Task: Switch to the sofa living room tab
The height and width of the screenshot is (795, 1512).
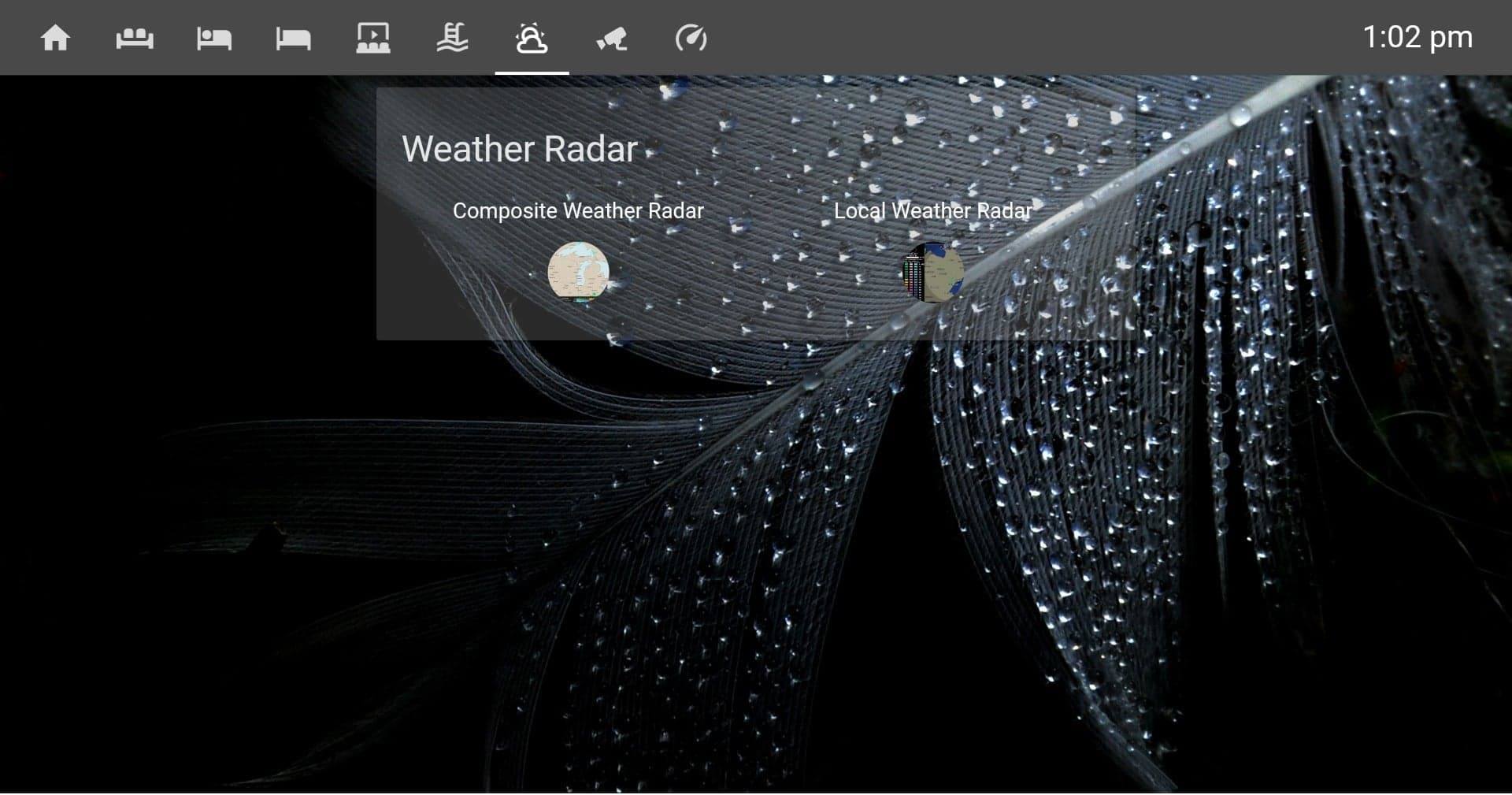Action: point(135,38)
